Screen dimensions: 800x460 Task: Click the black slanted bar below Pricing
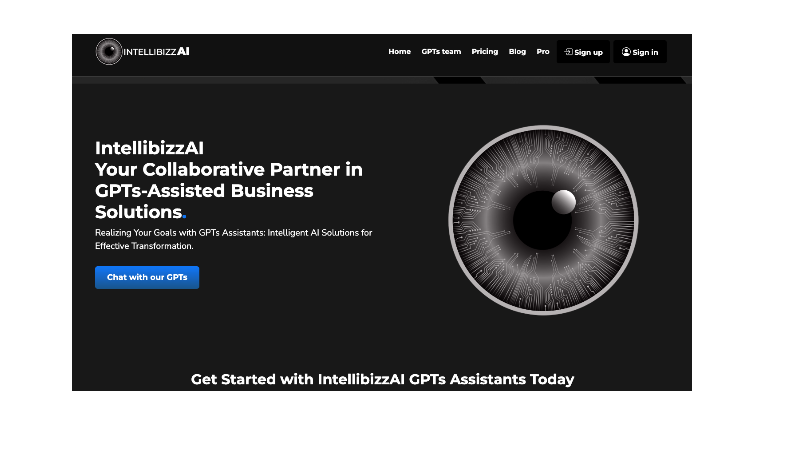(460, 81)
